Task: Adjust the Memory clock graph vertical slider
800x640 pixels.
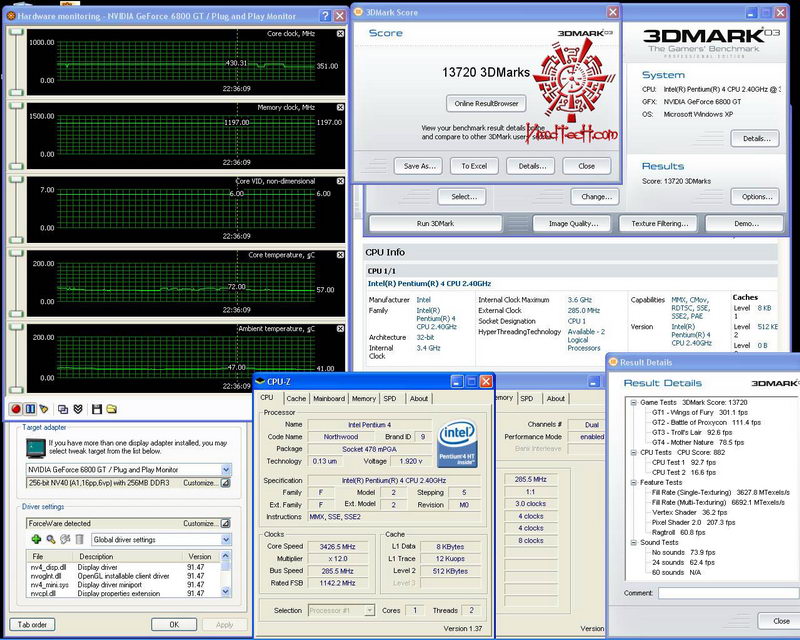Action: pyautogui.click(x=17, y=136)
